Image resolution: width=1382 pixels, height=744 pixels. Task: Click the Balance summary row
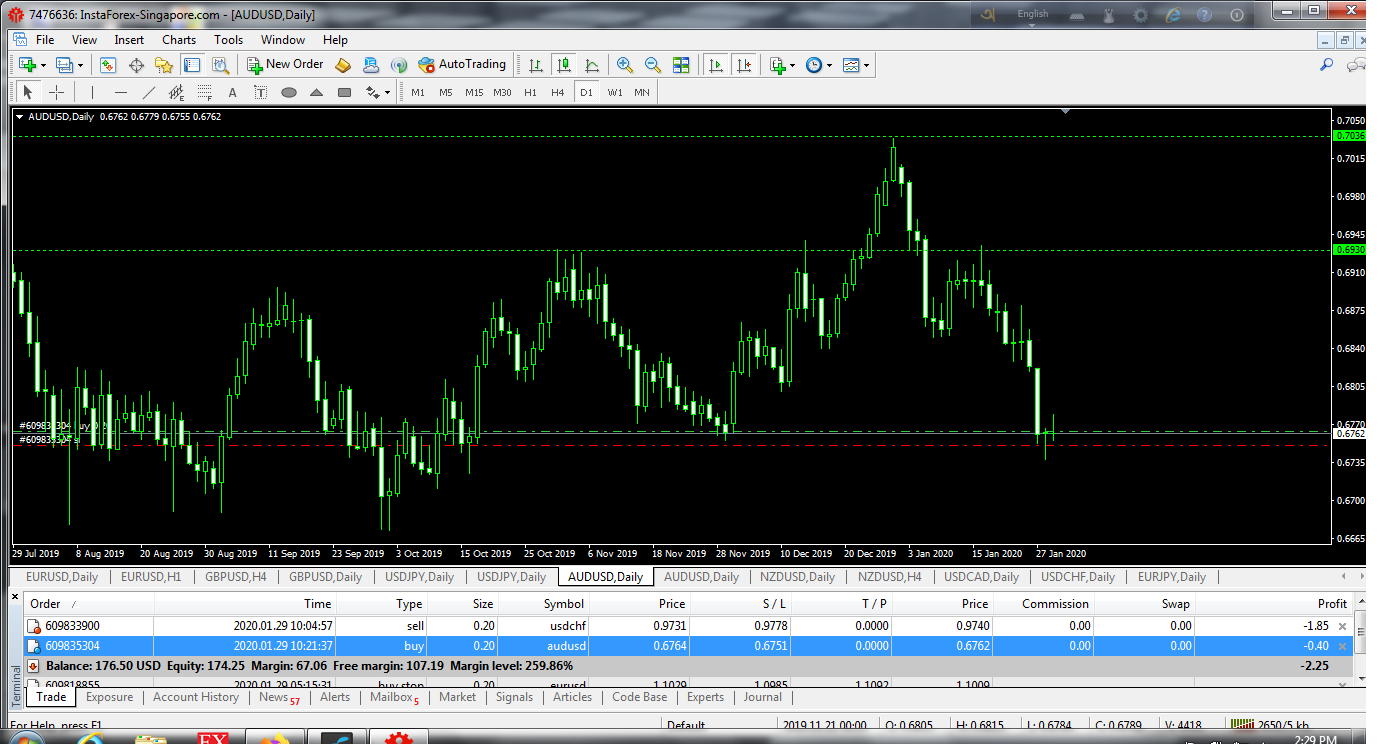click(688, 666)
